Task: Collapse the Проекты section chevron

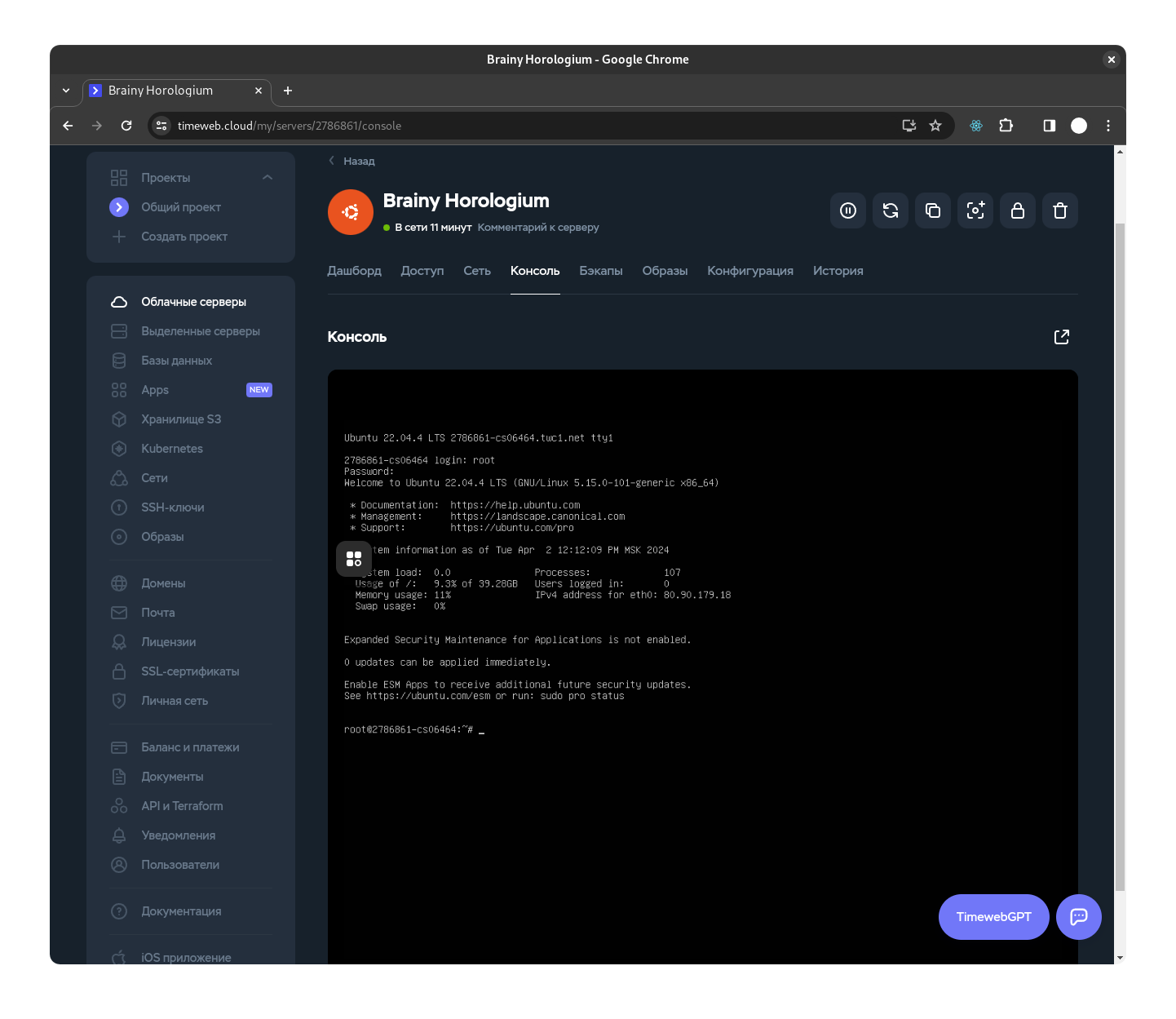Action: coord(267,178)
